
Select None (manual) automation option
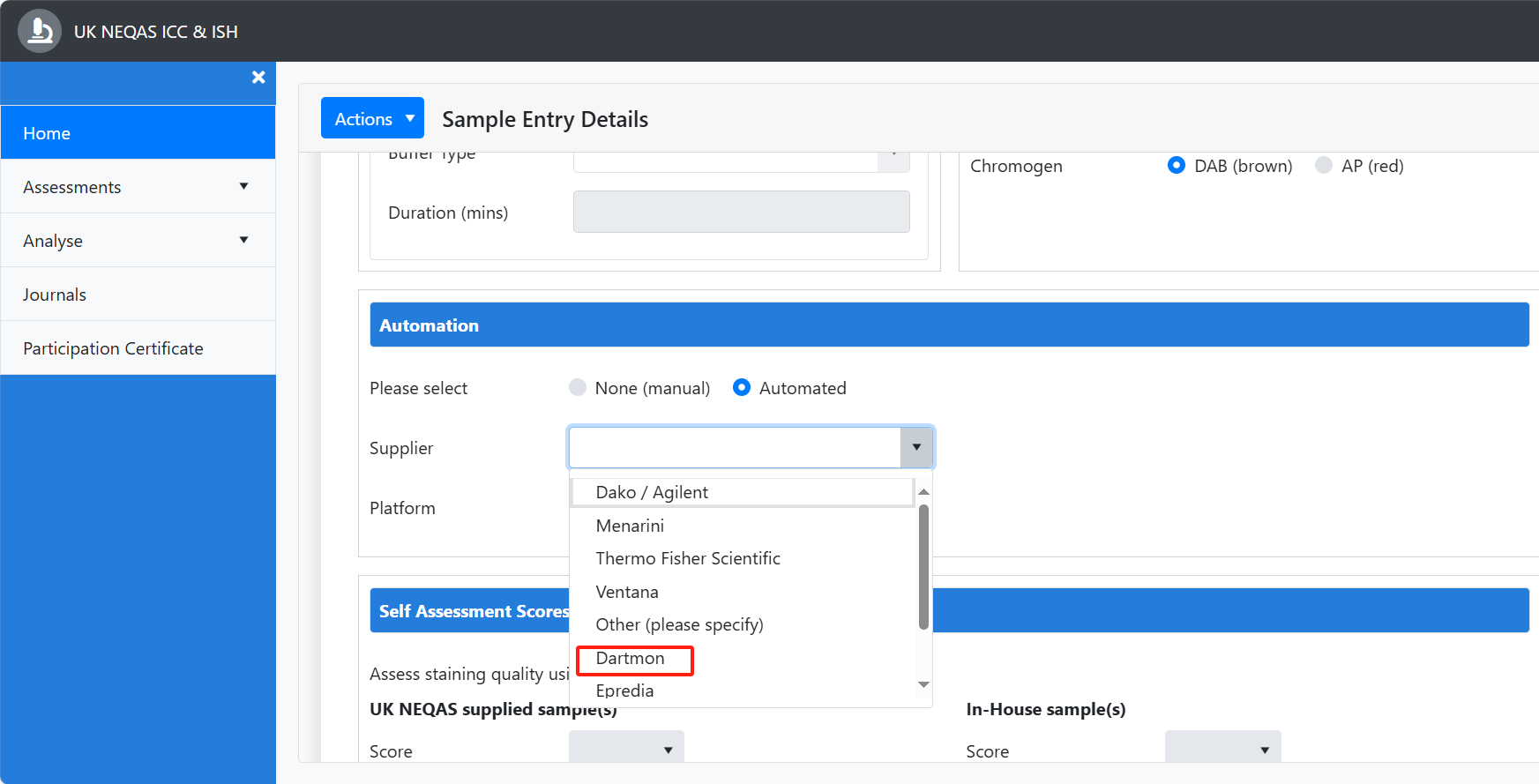578,387
